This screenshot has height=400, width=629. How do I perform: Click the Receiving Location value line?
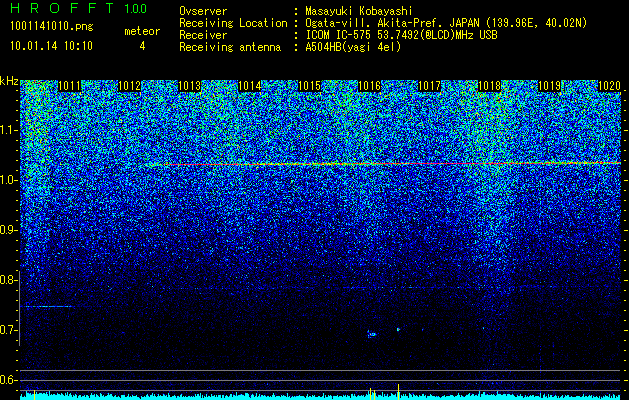click(x=446, y=23)
